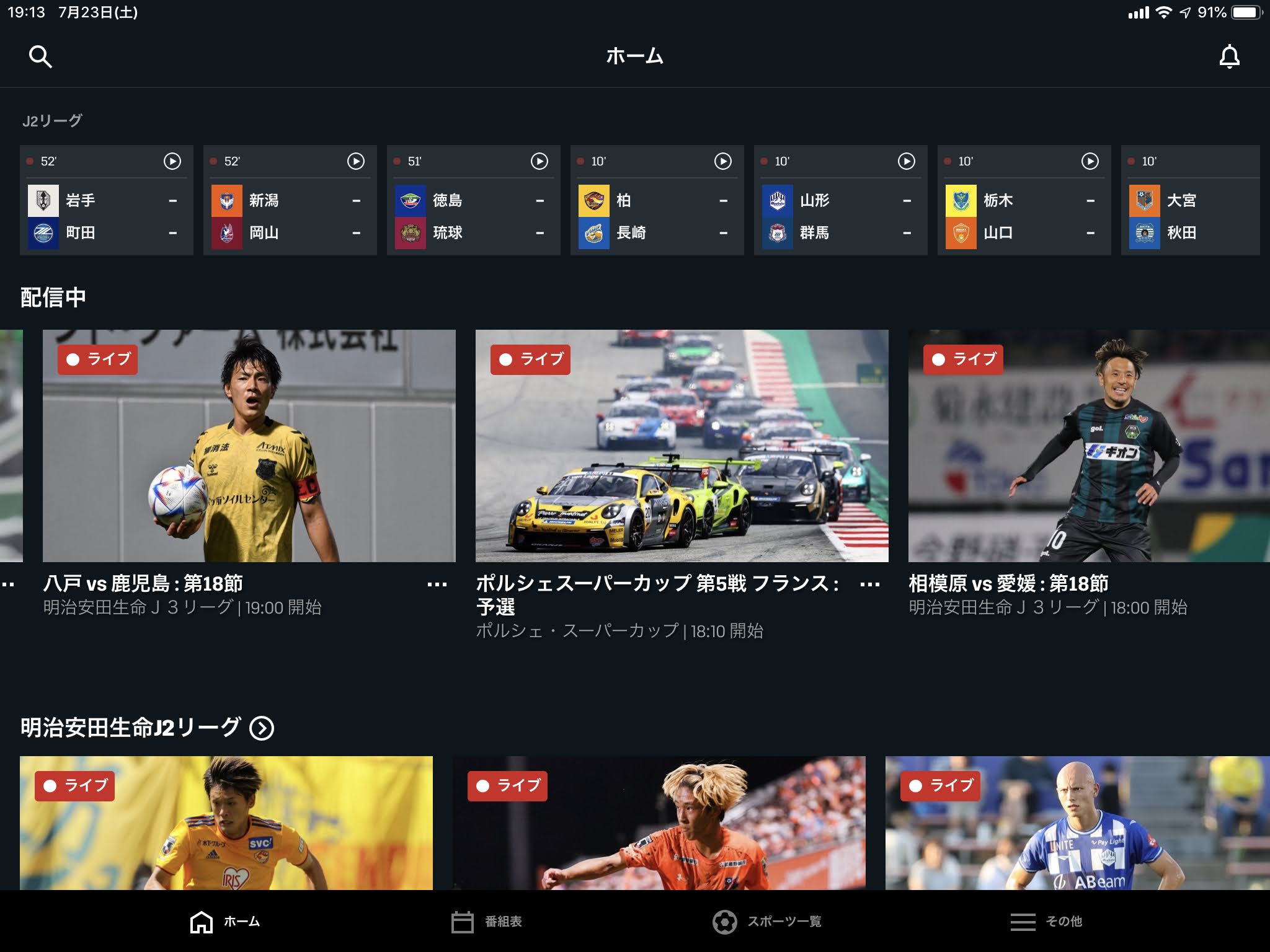This screenshot has height=952, width=1270.
Task: Expand 明治安田生命J2リーグ section with arrow icon
Action: click(x=262, y=728)
